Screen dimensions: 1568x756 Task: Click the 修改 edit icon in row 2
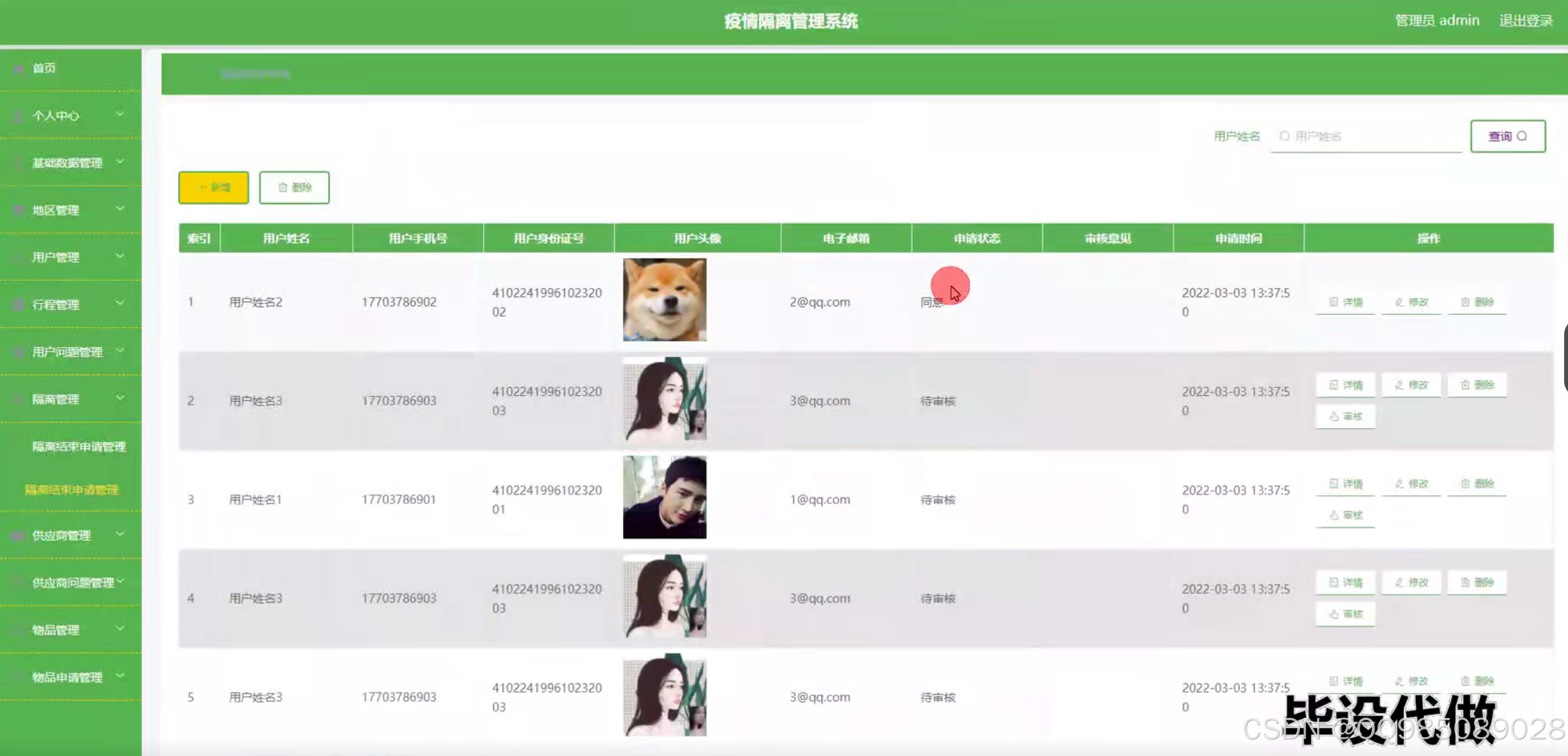1411,385
